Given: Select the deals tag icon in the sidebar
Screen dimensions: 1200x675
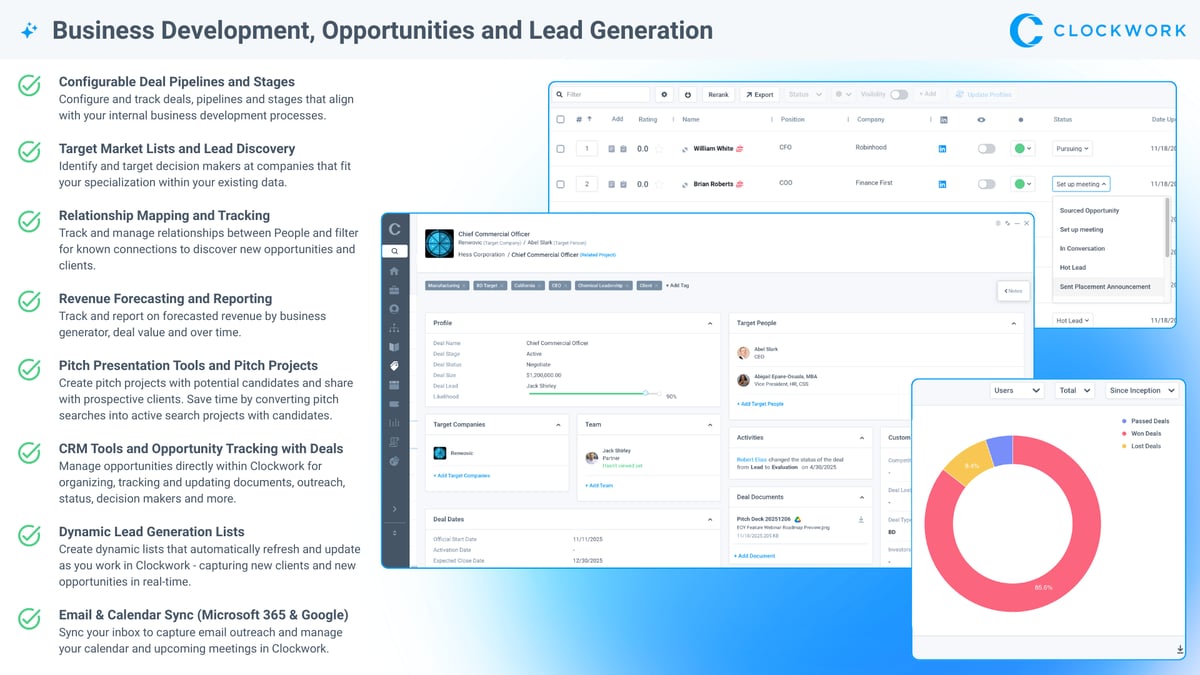Looking at the screenshot, I should tap(395, 366).
